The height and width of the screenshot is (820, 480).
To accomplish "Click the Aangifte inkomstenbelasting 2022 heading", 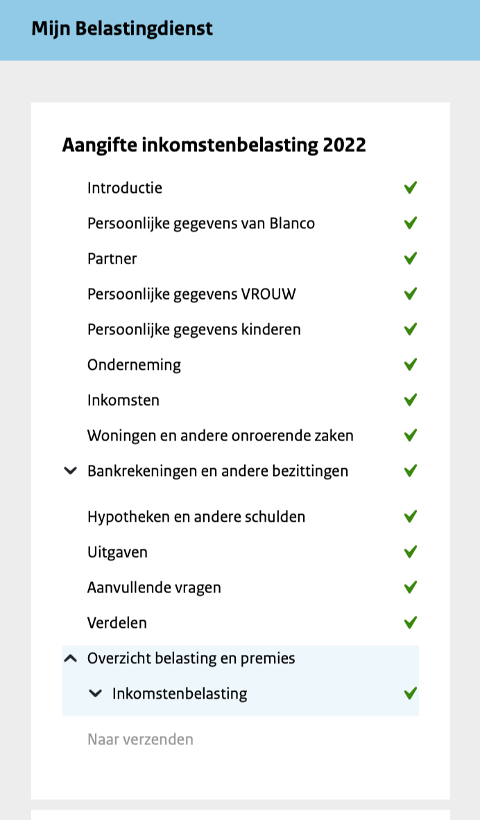I will coord(214,145).
